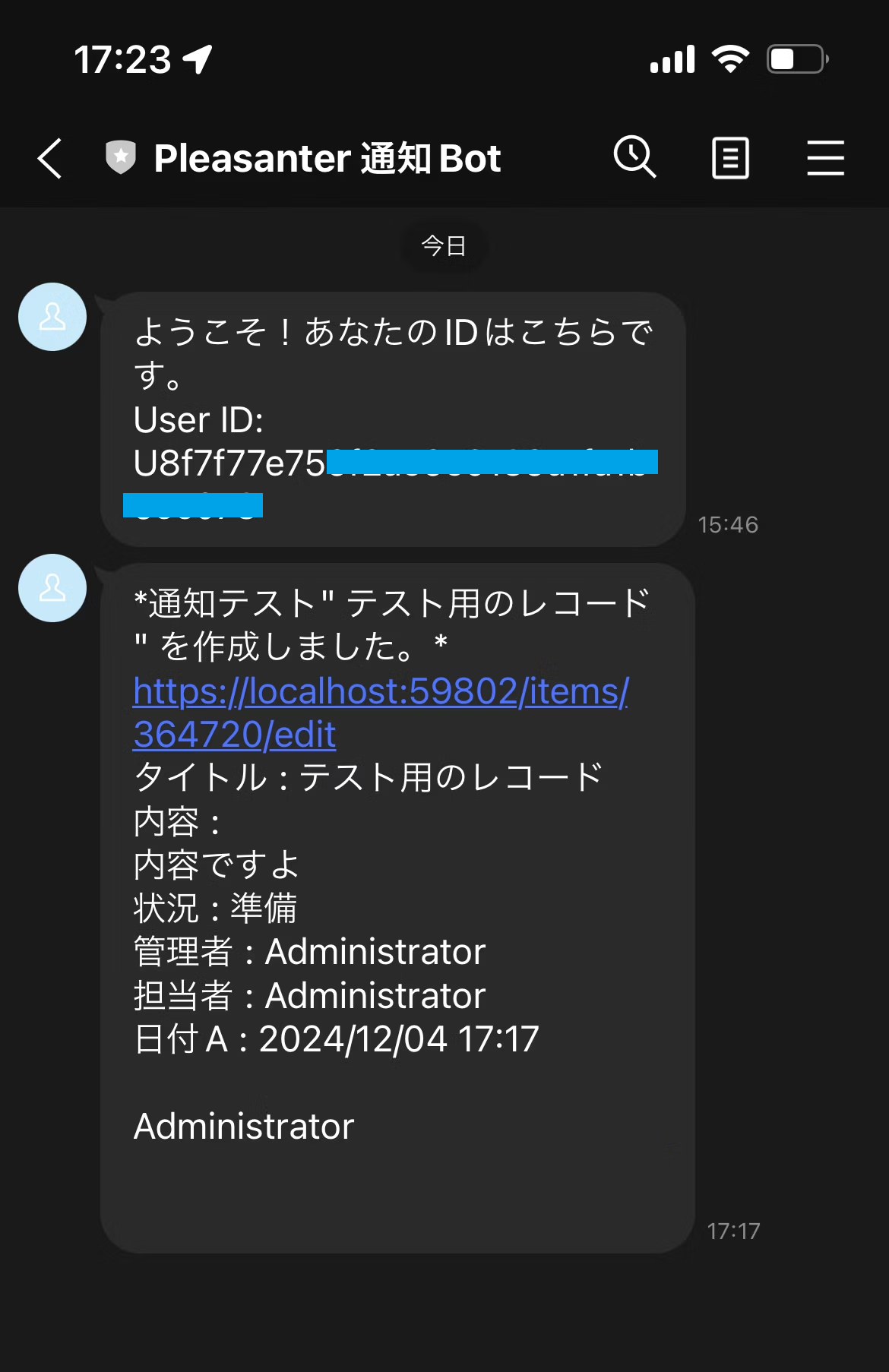Select the 今日 date divider chip

point(444,245)
